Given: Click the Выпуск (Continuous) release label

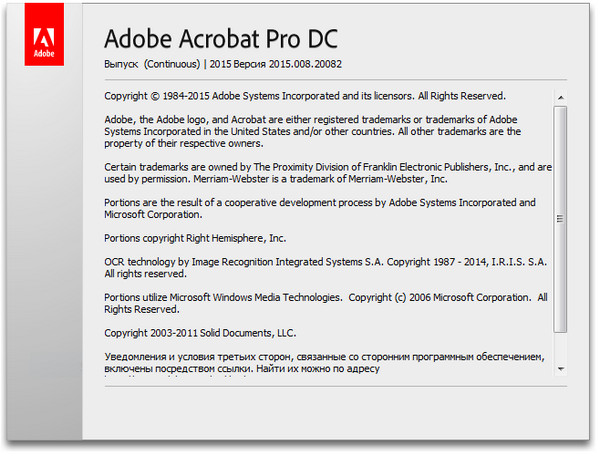Looking at the screenshot, I should [x=151, y=64].
